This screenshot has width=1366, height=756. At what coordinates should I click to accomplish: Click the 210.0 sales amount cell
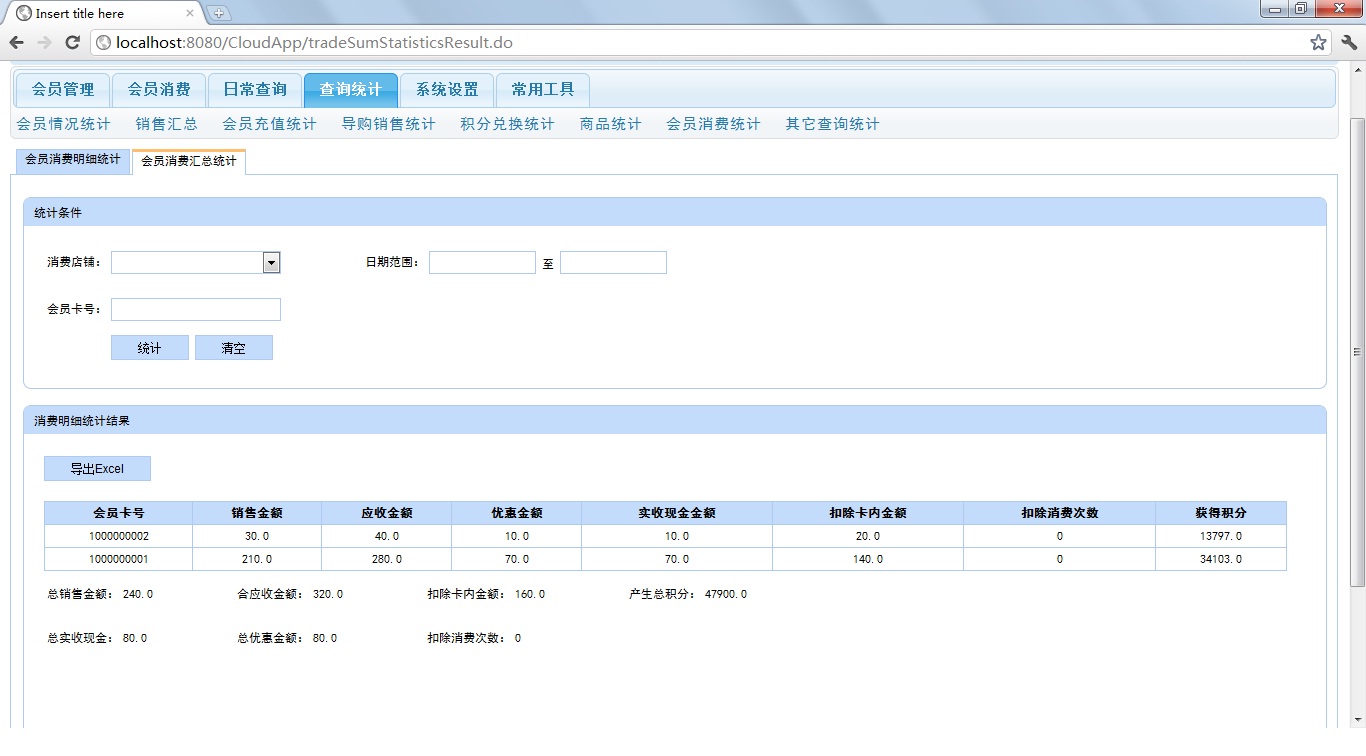click(257, 559)
